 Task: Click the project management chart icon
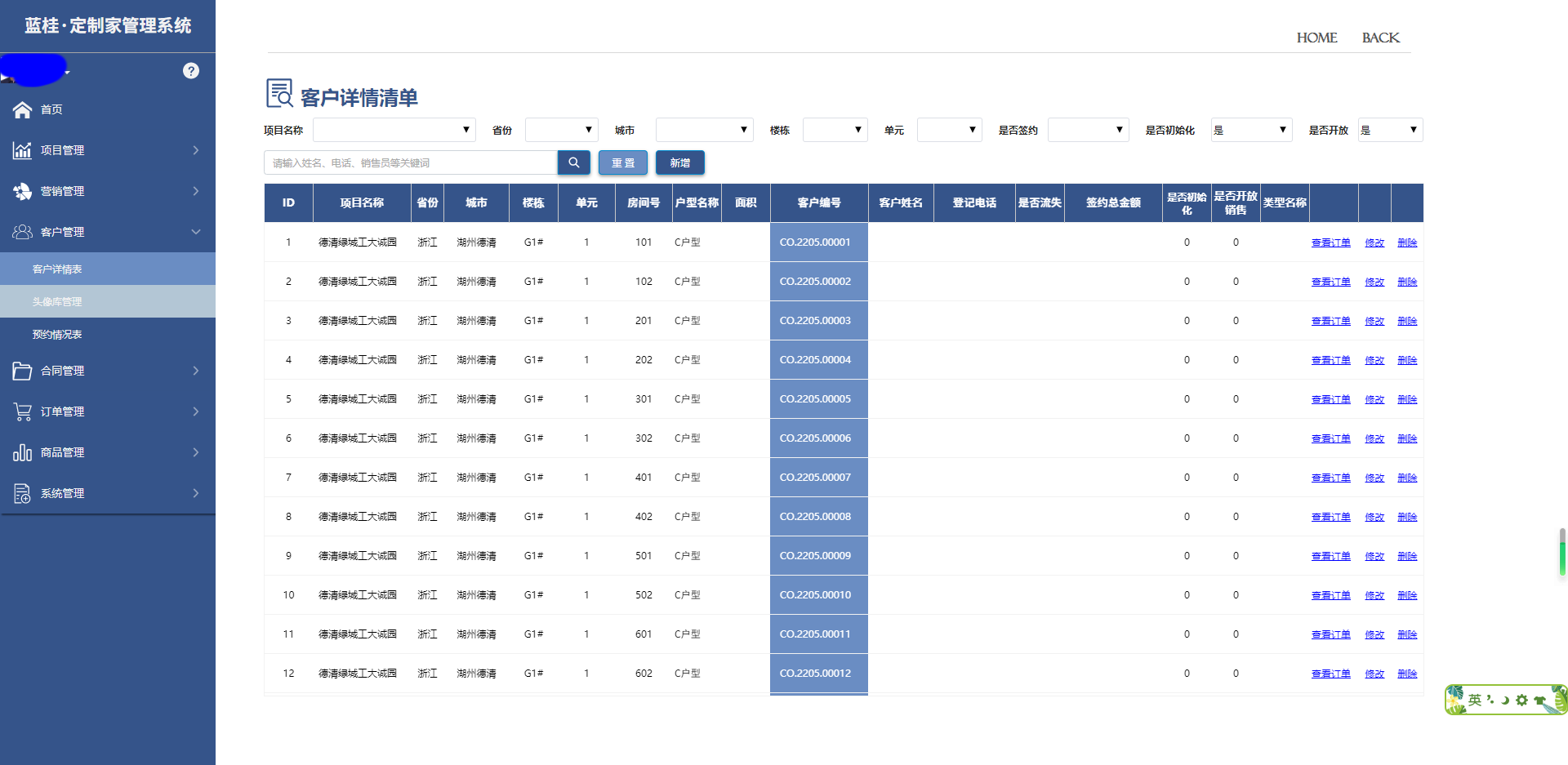point(22,150)
